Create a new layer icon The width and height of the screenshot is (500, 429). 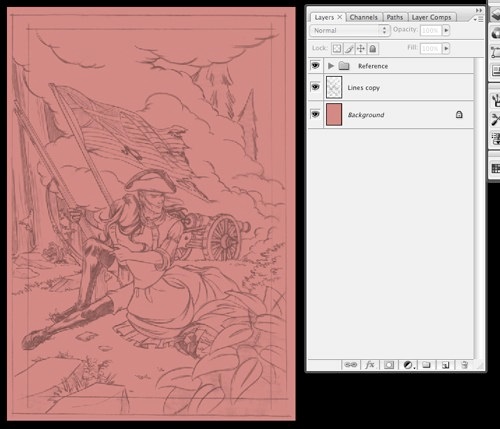click(x=445, y=365)
